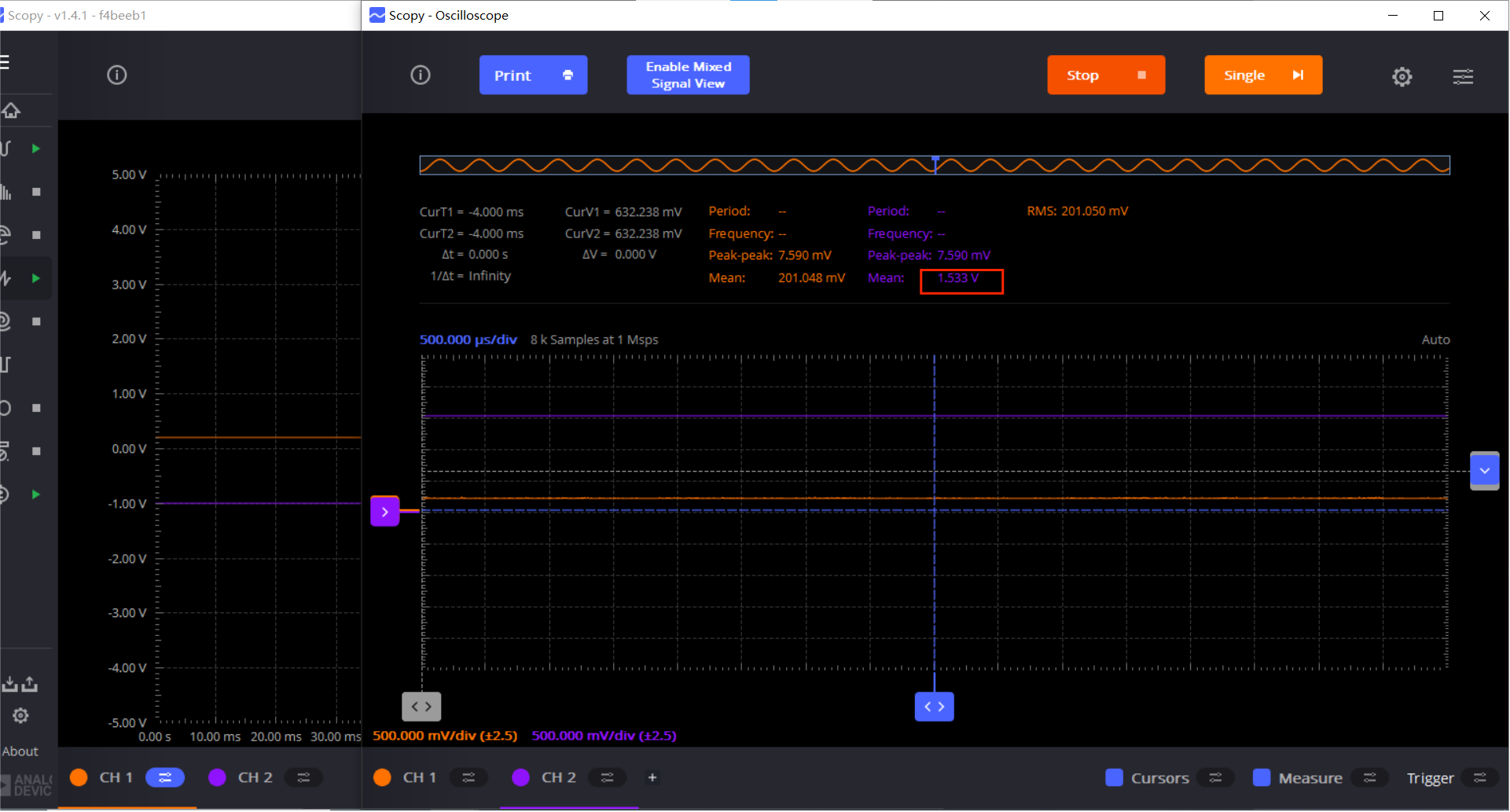Screen dimensions: 1510x812
Task: Open CH 2 settings in the left Scopy window
Action: pyautogui.click(x=303, y=777)
